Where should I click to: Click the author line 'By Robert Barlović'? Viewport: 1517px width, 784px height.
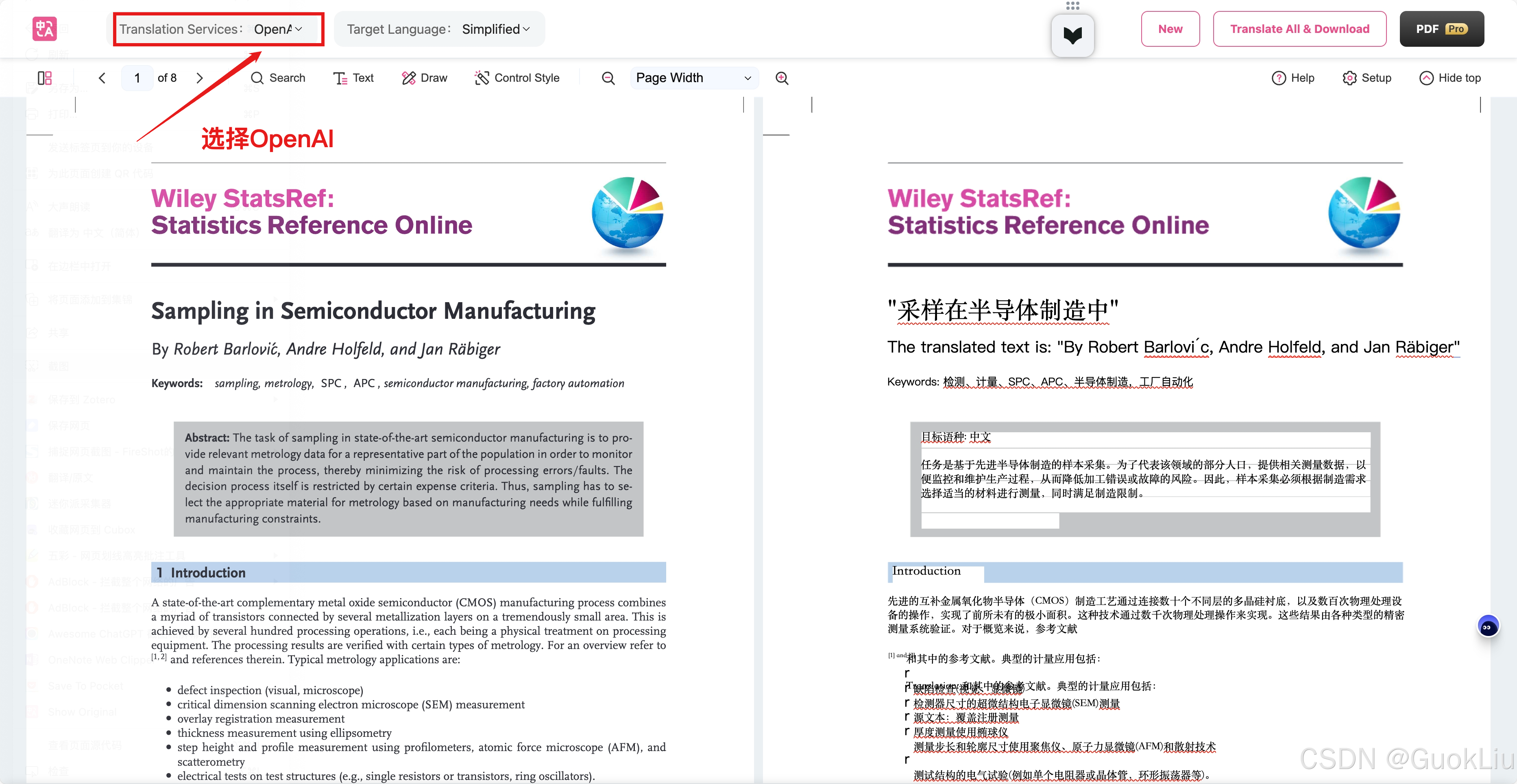(x=326, y=349)
